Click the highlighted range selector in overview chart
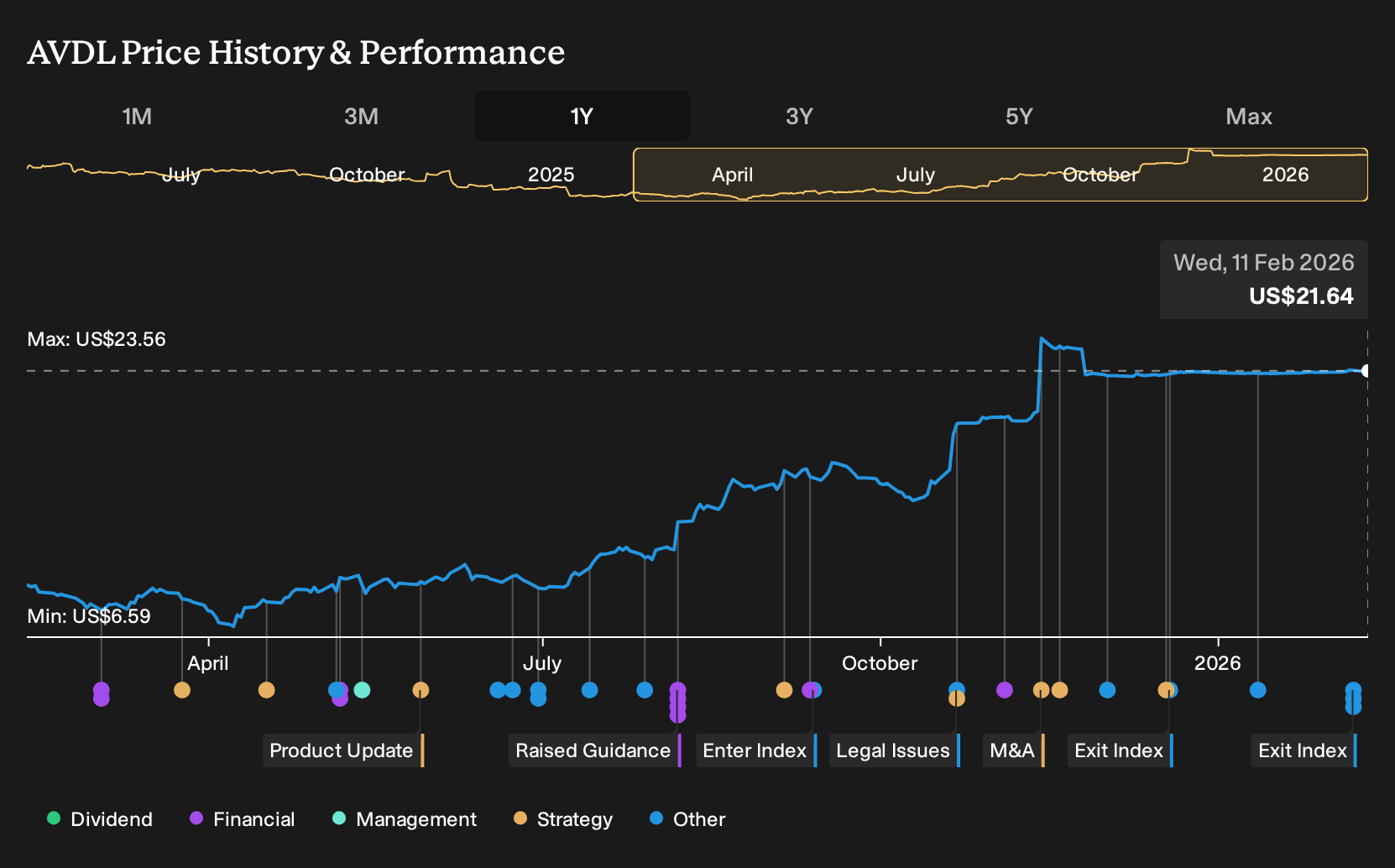 coord(1001,175)
